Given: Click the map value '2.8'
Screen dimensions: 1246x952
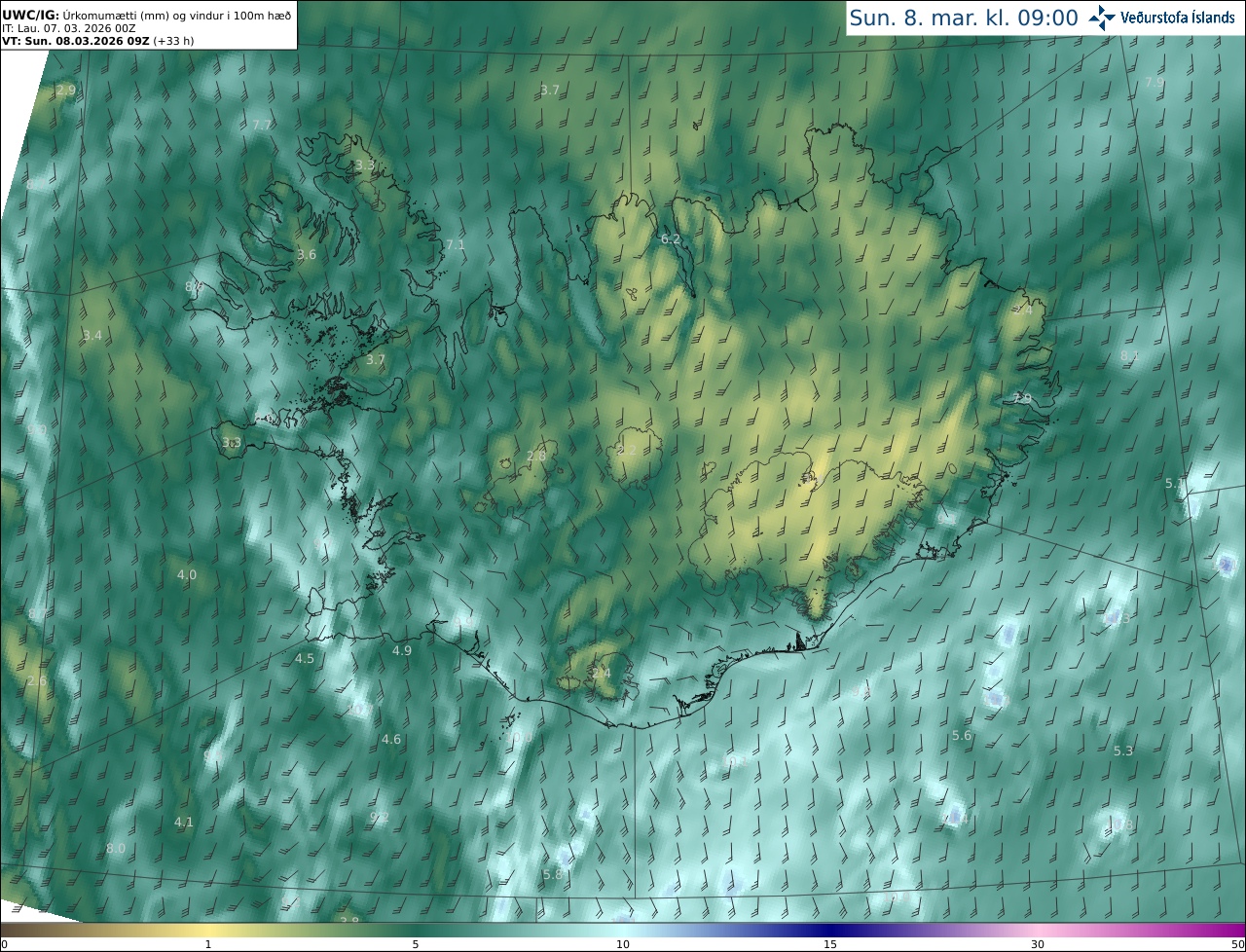Looking at the screenshot, I should tap(536, 456).
